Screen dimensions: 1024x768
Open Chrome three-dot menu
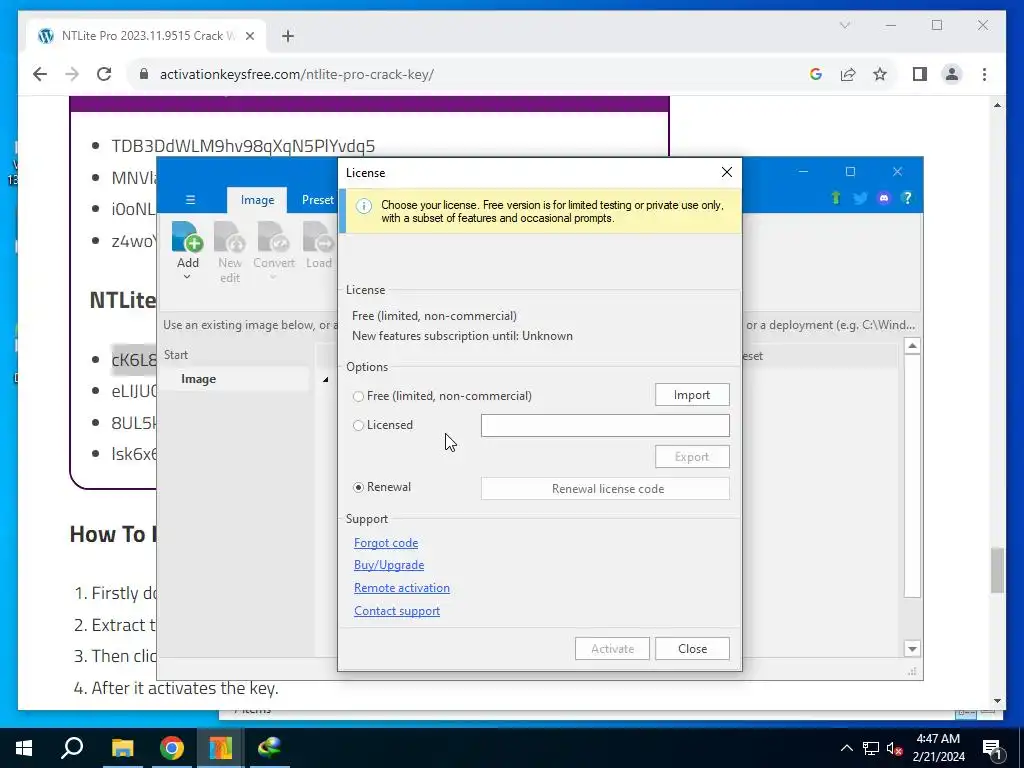pyautogui.click(x=984, y=74)
